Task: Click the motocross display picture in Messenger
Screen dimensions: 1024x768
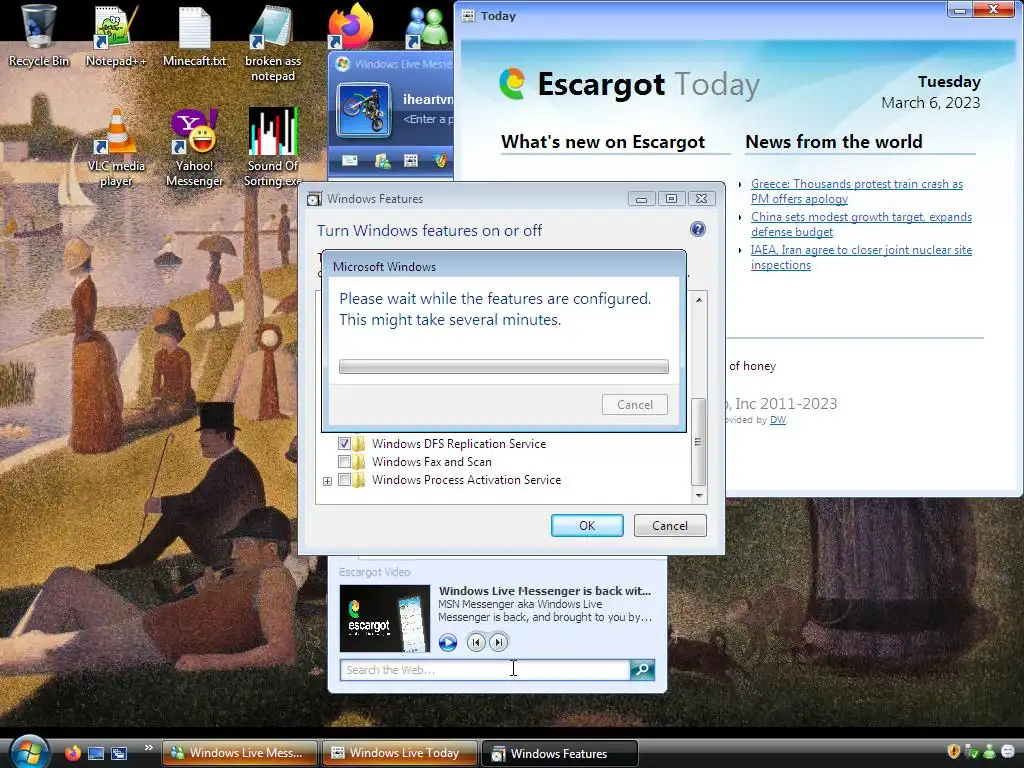Action: click(364, 109)
